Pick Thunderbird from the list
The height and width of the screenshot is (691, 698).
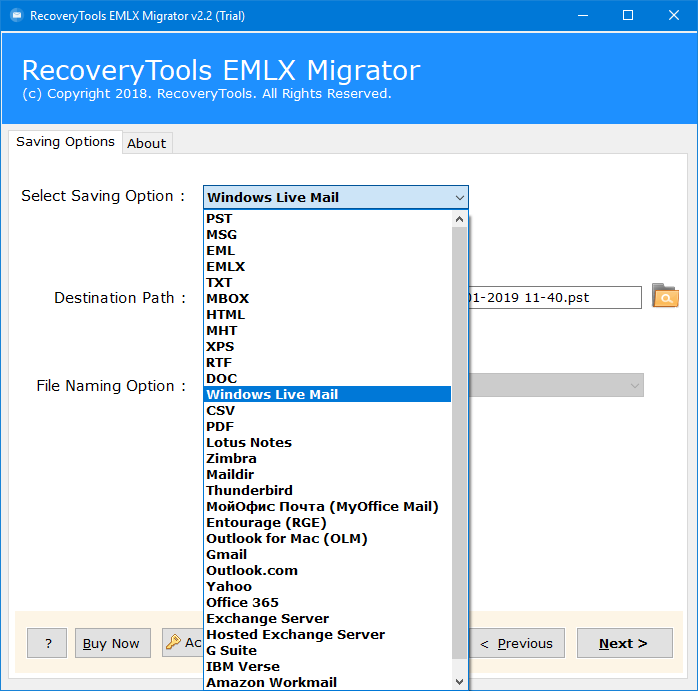327,491
